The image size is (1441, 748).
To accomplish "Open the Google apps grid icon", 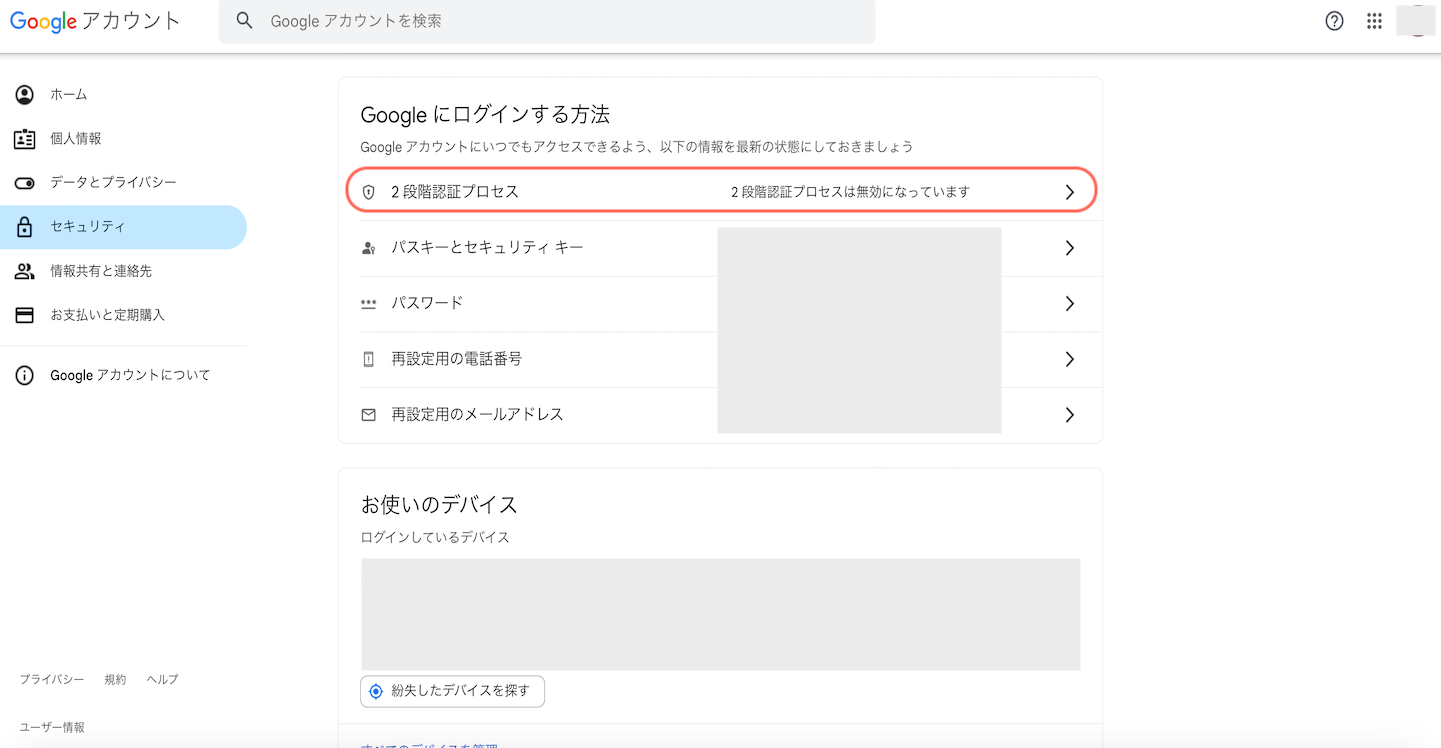I will (1374, 21).
